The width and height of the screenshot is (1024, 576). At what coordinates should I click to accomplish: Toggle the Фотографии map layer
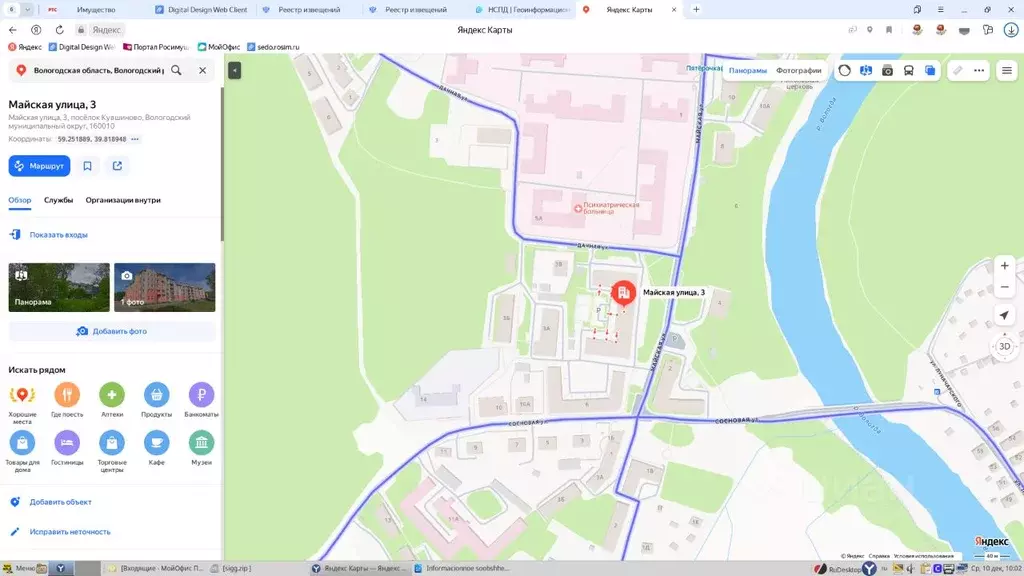click(798, 71)
